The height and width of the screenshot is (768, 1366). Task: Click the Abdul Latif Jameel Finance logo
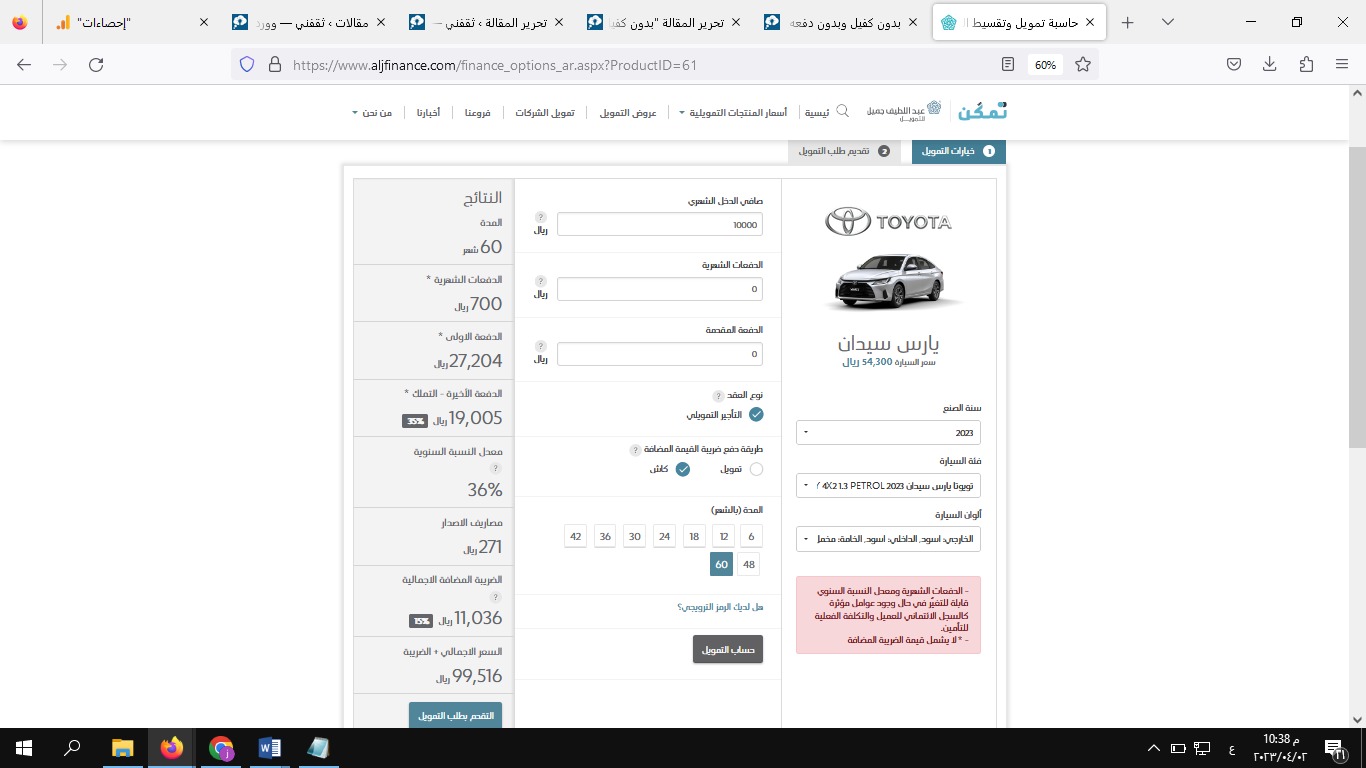(x=904, y=111)
